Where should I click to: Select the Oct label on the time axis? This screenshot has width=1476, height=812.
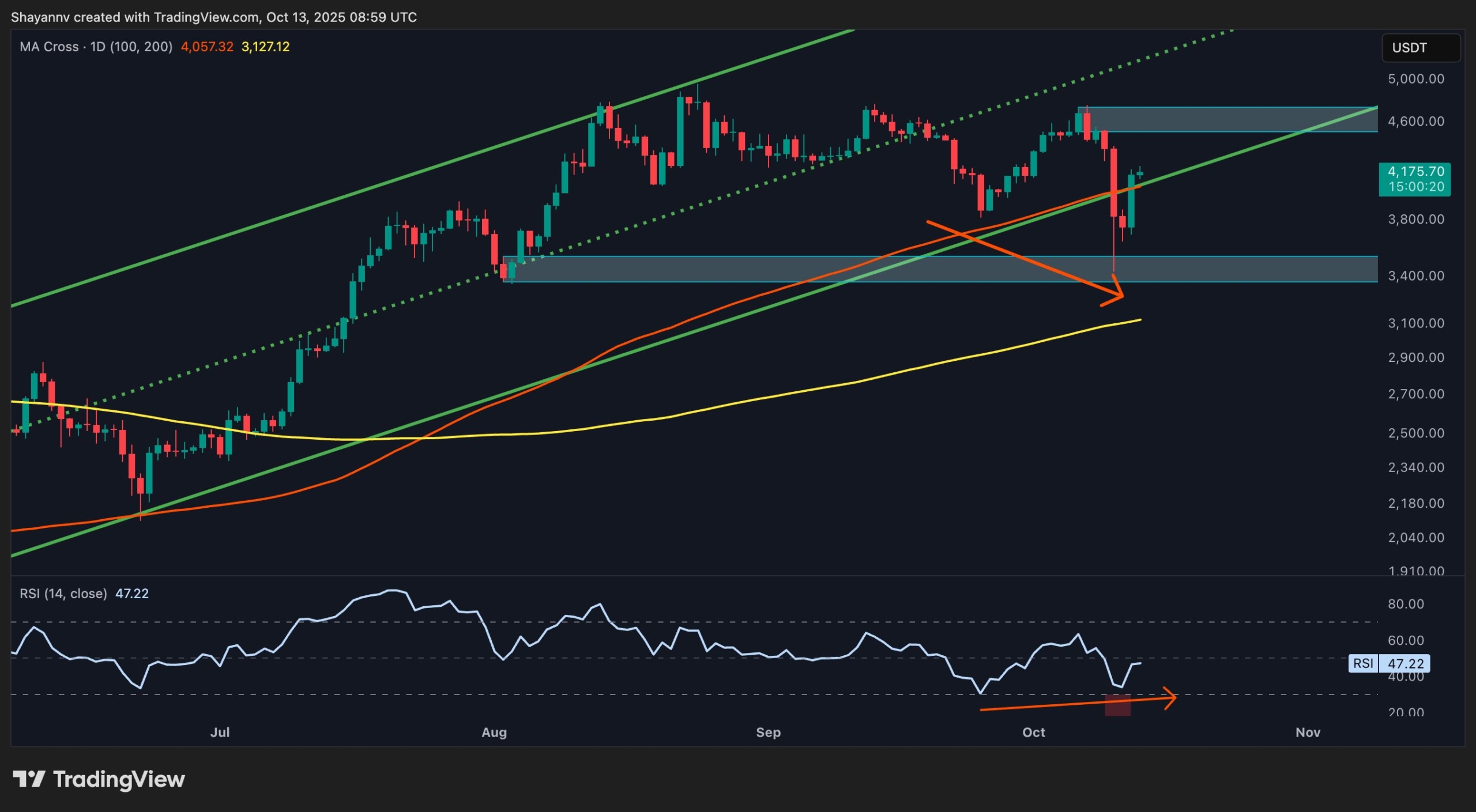1035,732
